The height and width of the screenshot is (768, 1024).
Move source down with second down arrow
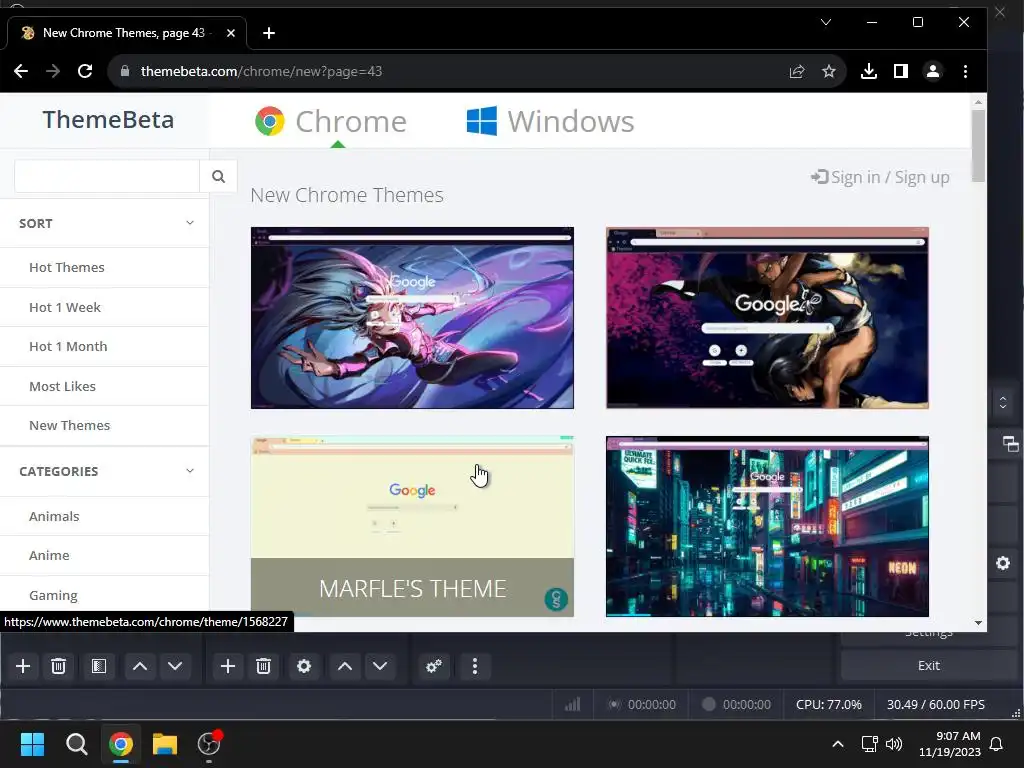380,666
